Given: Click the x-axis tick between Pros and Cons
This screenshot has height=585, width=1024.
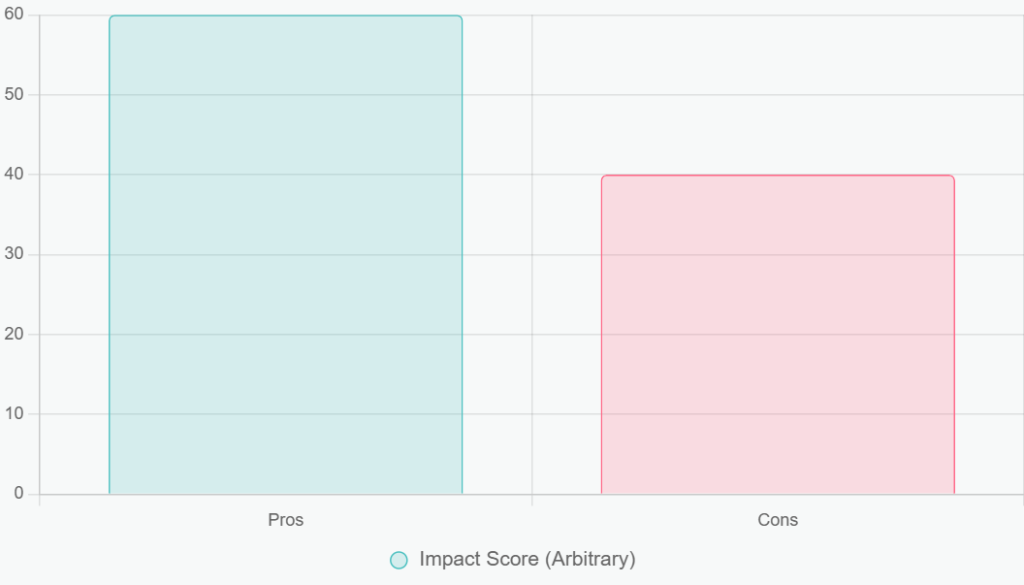Looking at the screenshot, I should point(532,500).
